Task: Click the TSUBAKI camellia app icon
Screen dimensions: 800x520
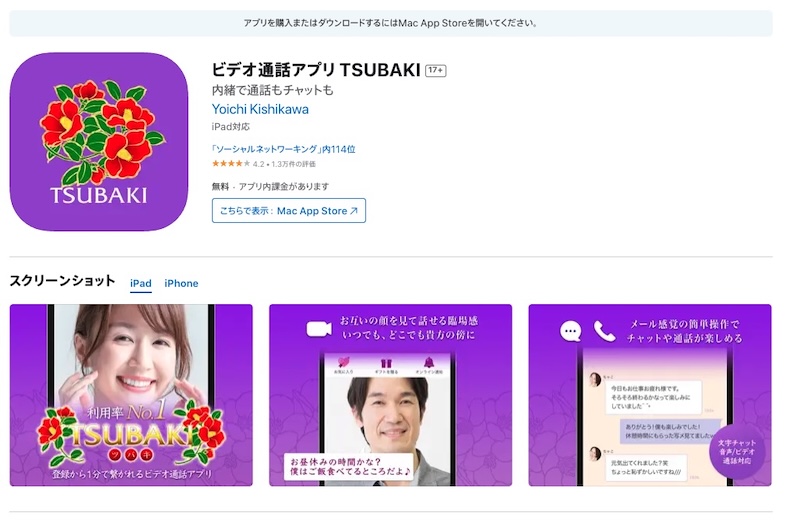Action: tap(99, 142)
